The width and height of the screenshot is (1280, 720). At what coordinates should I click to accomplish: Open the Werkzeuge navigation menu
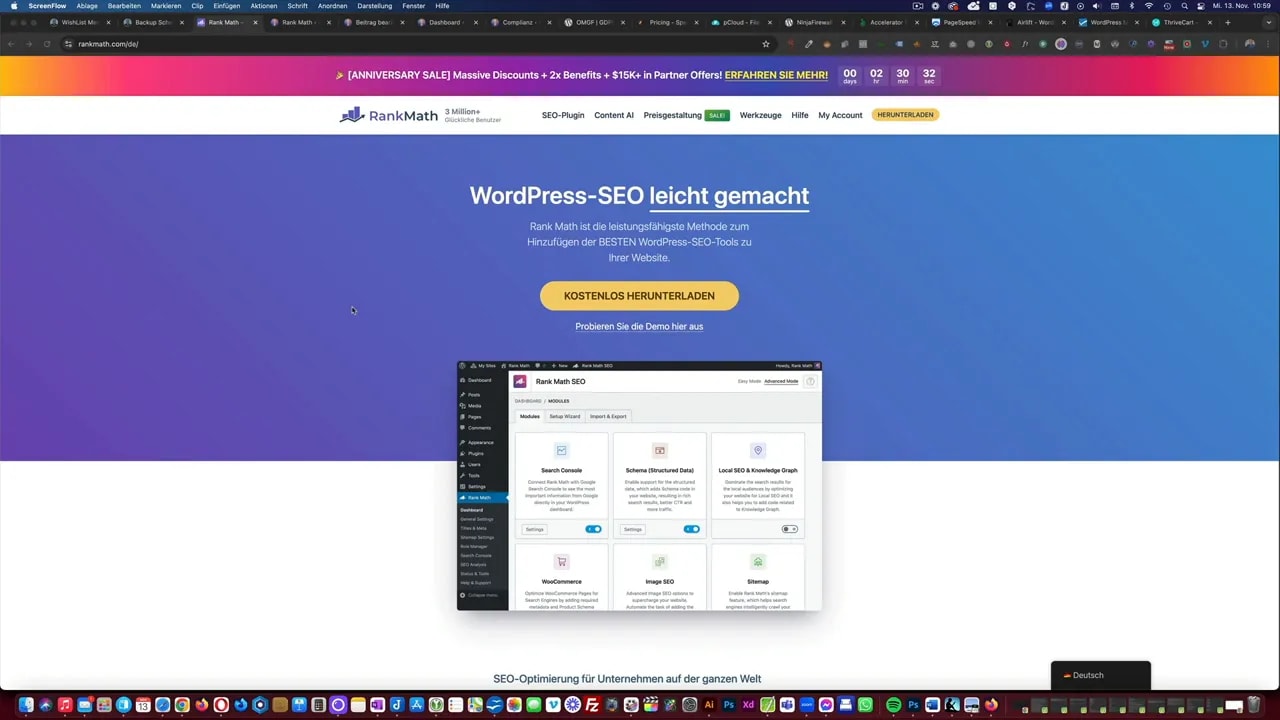760,115
